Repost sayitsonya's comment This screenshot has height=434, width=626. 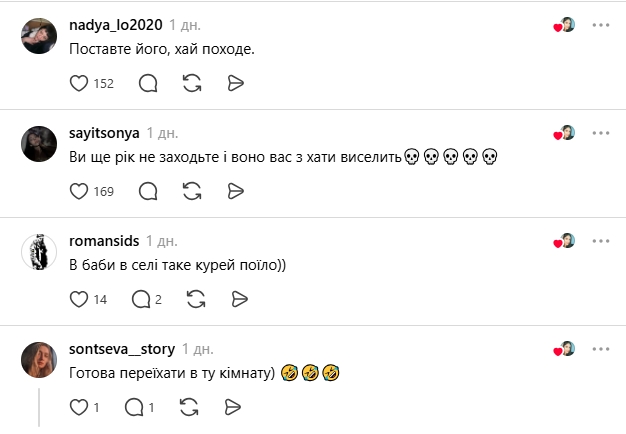tap(192, 191)
